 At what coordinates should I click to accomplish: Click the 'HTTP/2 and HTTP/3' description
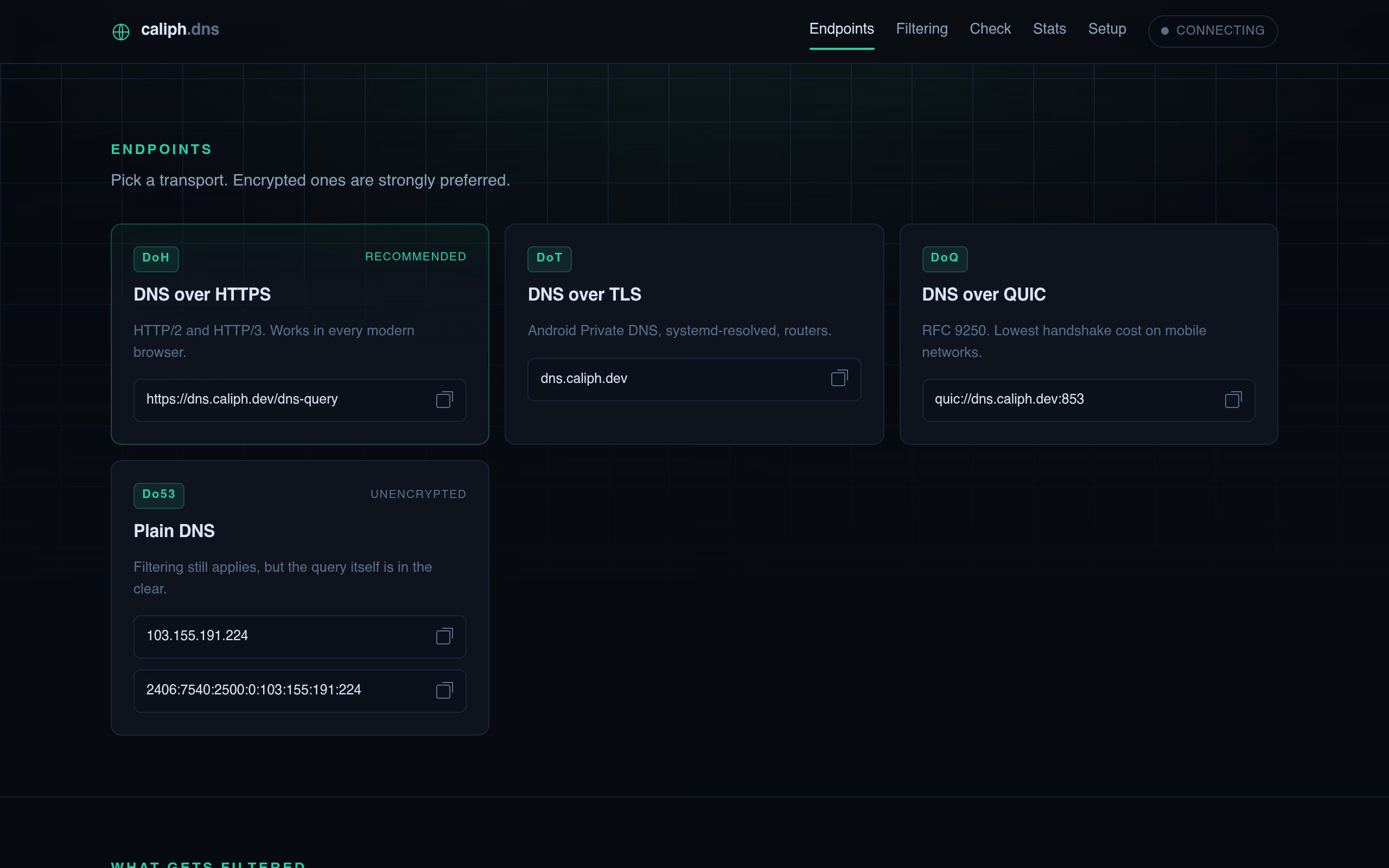tap(274, 342)
